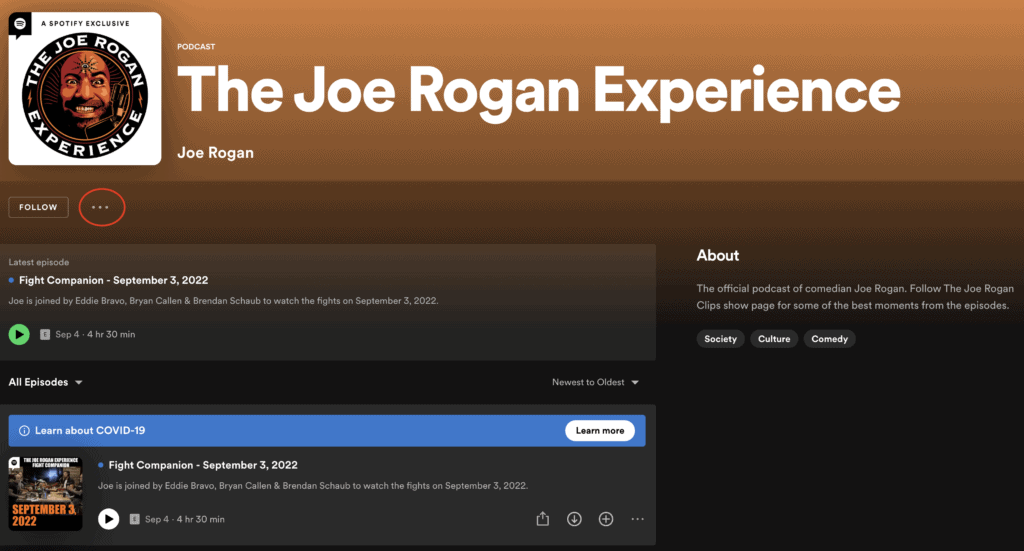Expand the All Episodes filter dropdown
This screenshot has height=551, width=1024.
(x=45, y=382)
